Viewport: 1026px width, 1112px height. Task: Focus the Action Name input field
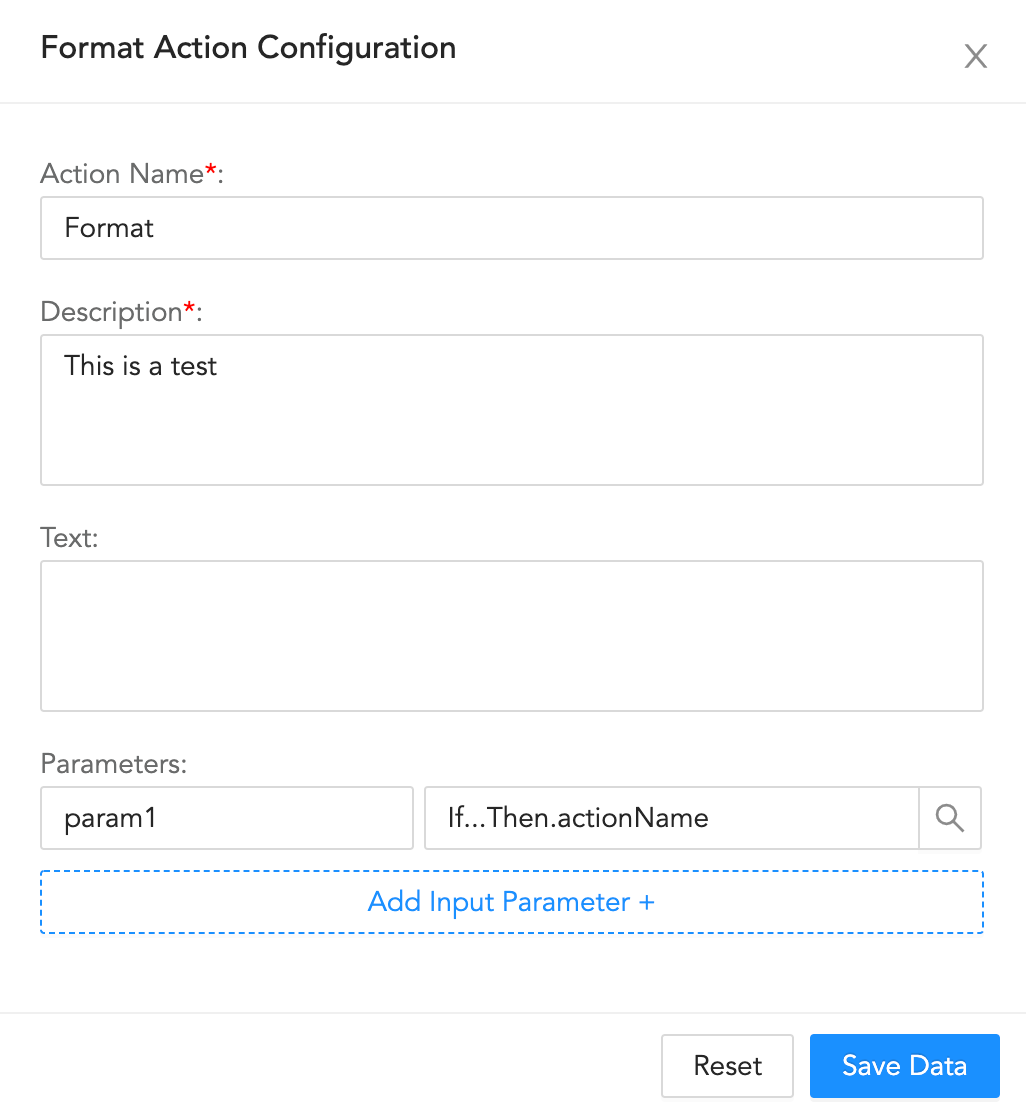(x=511, y=228)
